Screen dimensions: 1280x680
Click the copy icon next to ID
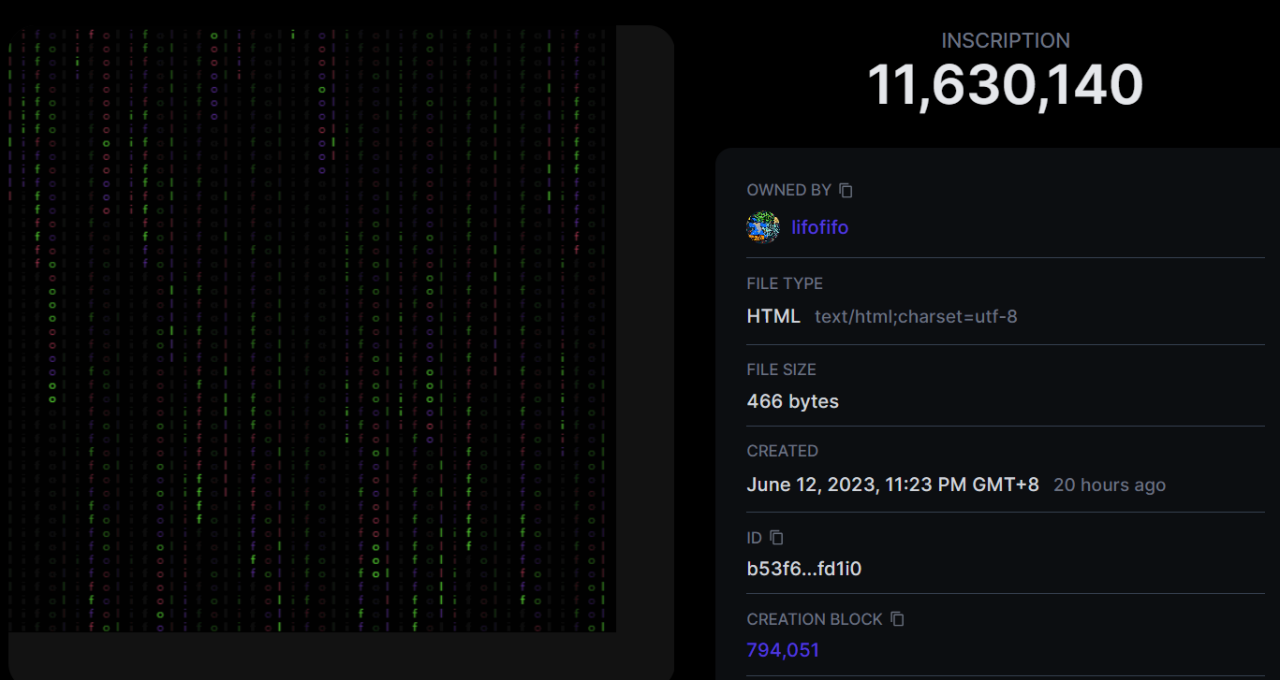(x=777, y=538)
